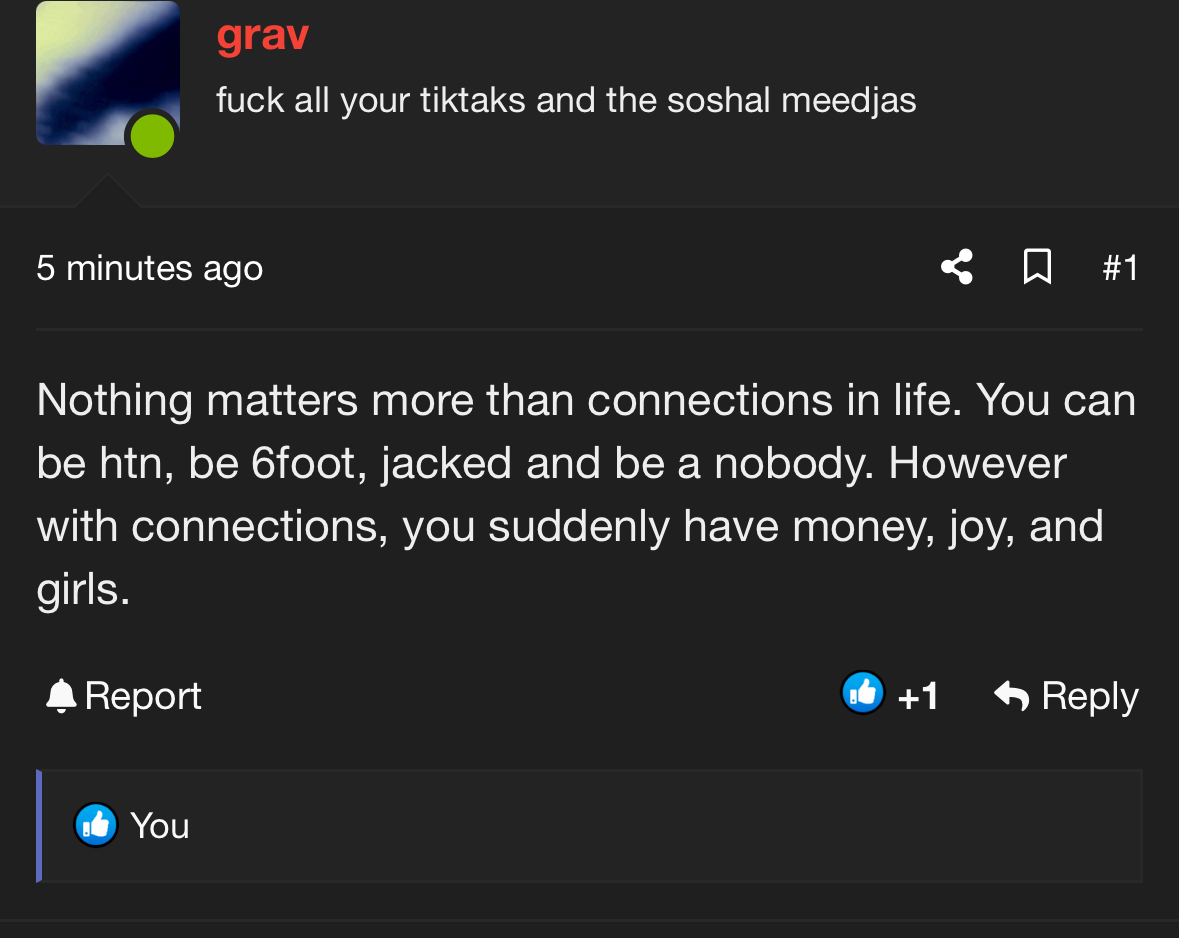The height and width of the screenshot is (938, 1179).
Task: Click the Reply text label
Action: pos(1090,697)
